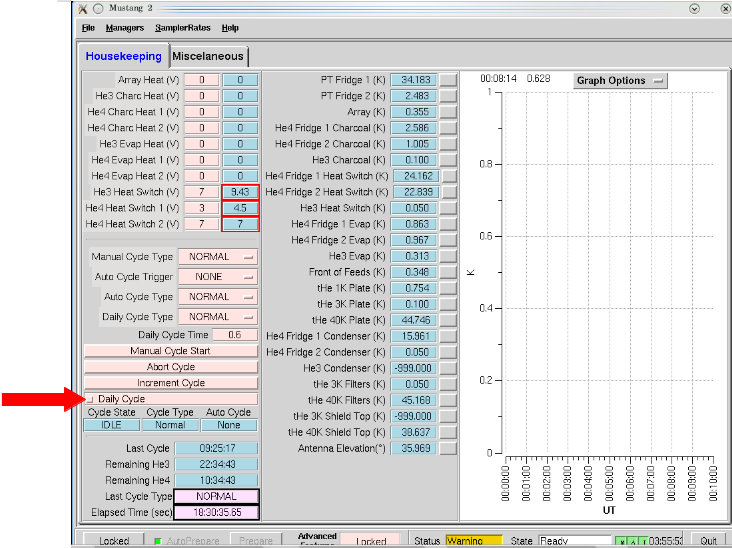732x548 pixels.
Task: Toggle graph button for Front of Feeds (K)
Action: pos(448,272)
